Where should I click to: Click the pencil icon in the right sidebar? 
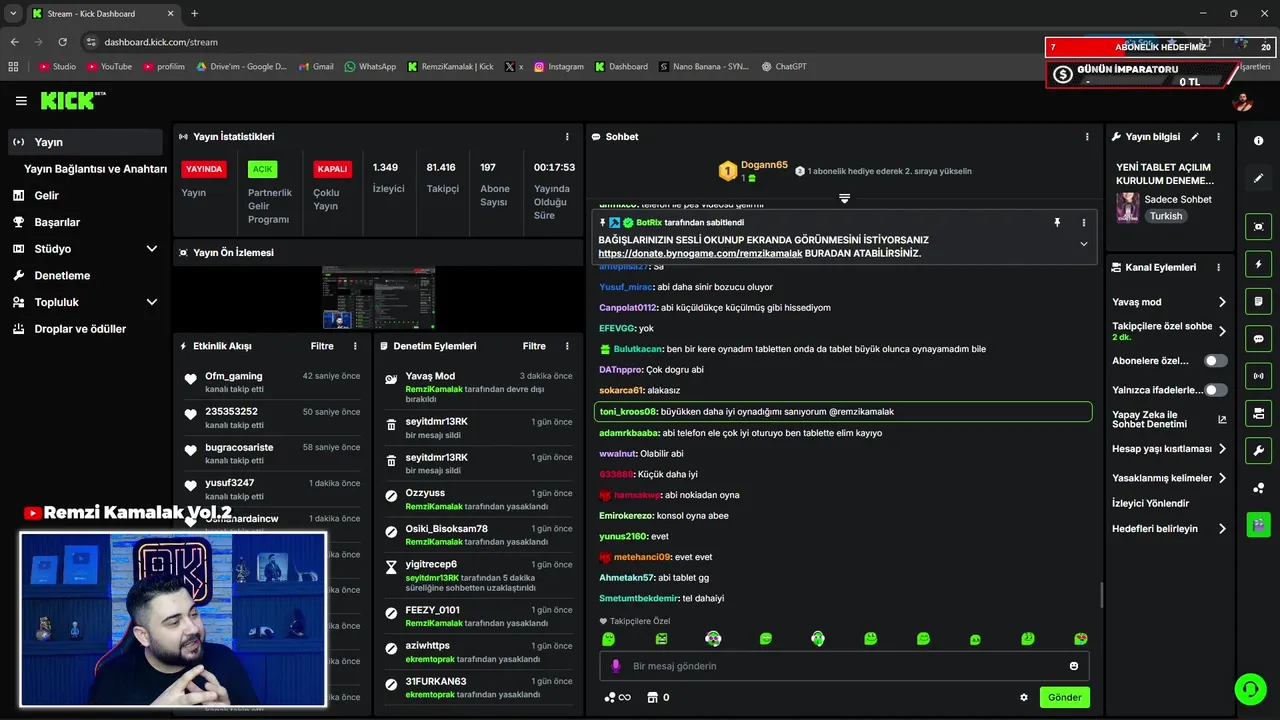(1258, 178)
